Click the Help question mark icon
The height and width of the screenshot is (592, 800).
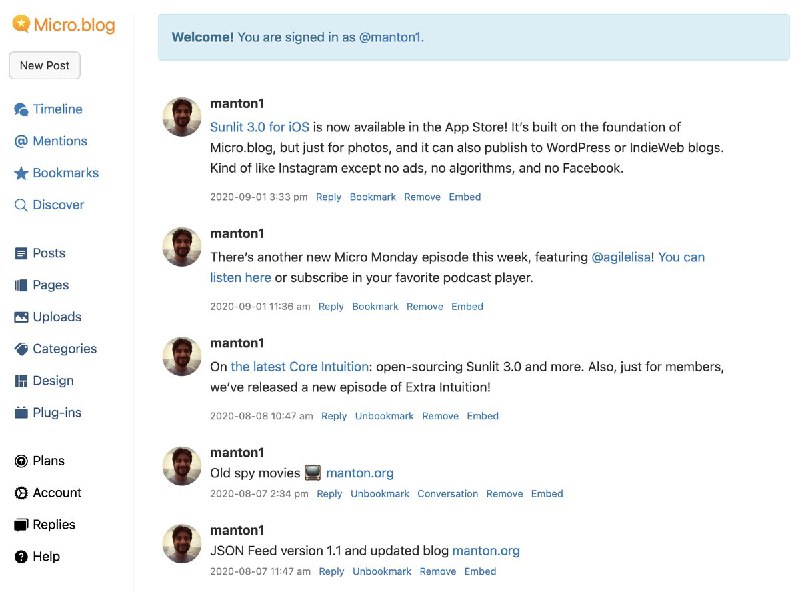click(x=21, y=557)
